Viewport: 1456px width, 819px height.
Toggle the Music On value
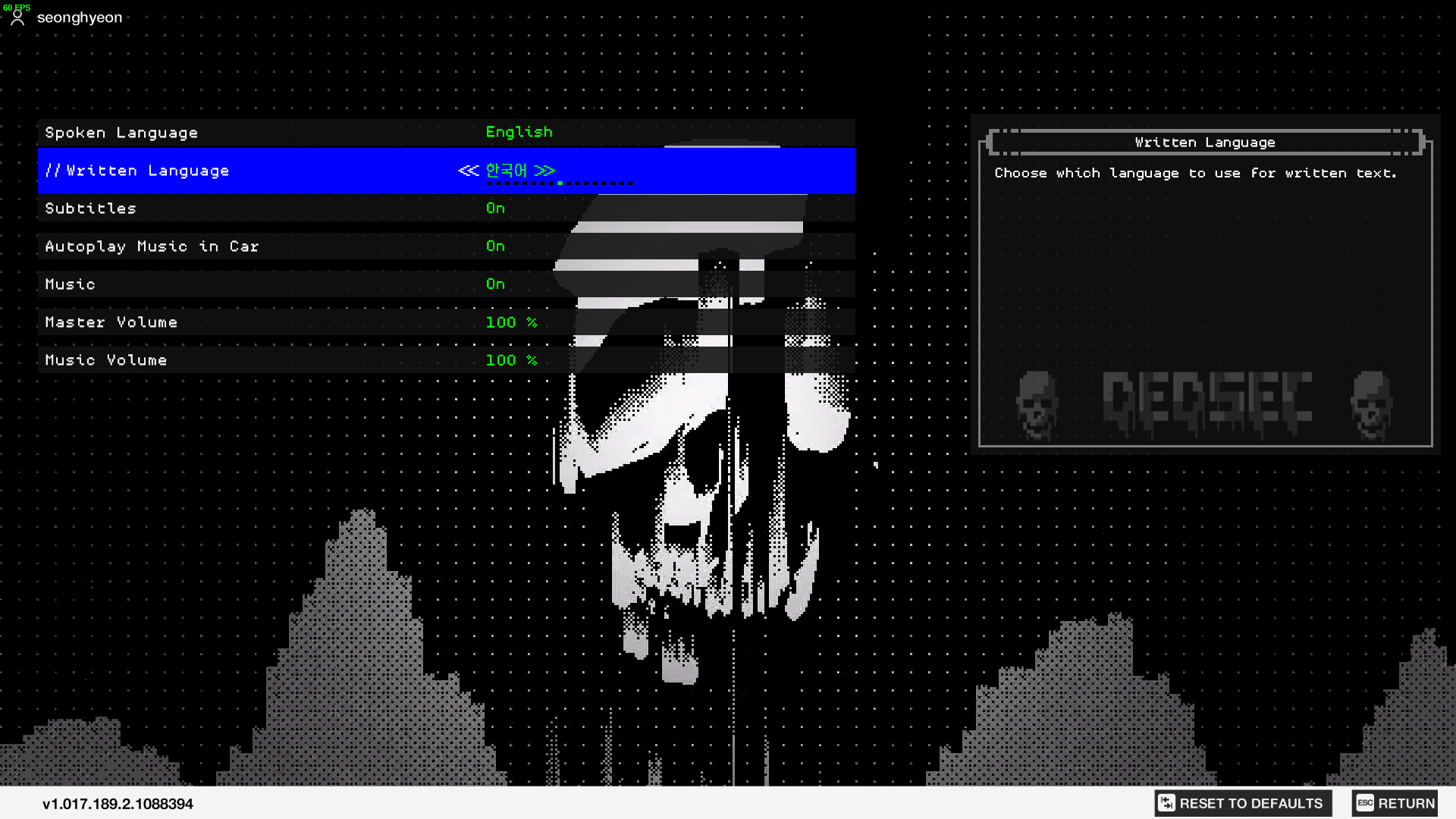click(495, 284)
